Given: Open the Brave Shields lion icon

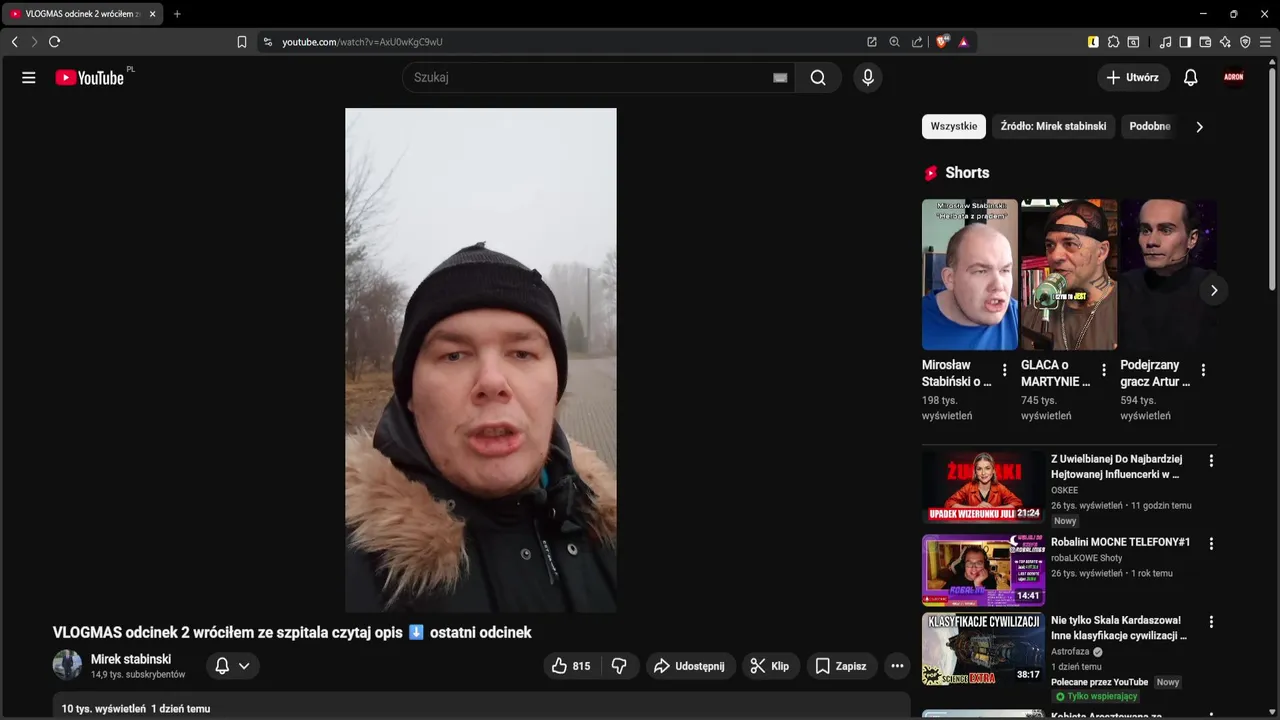Looking at the screenshot, I should [x=942, y=42].
